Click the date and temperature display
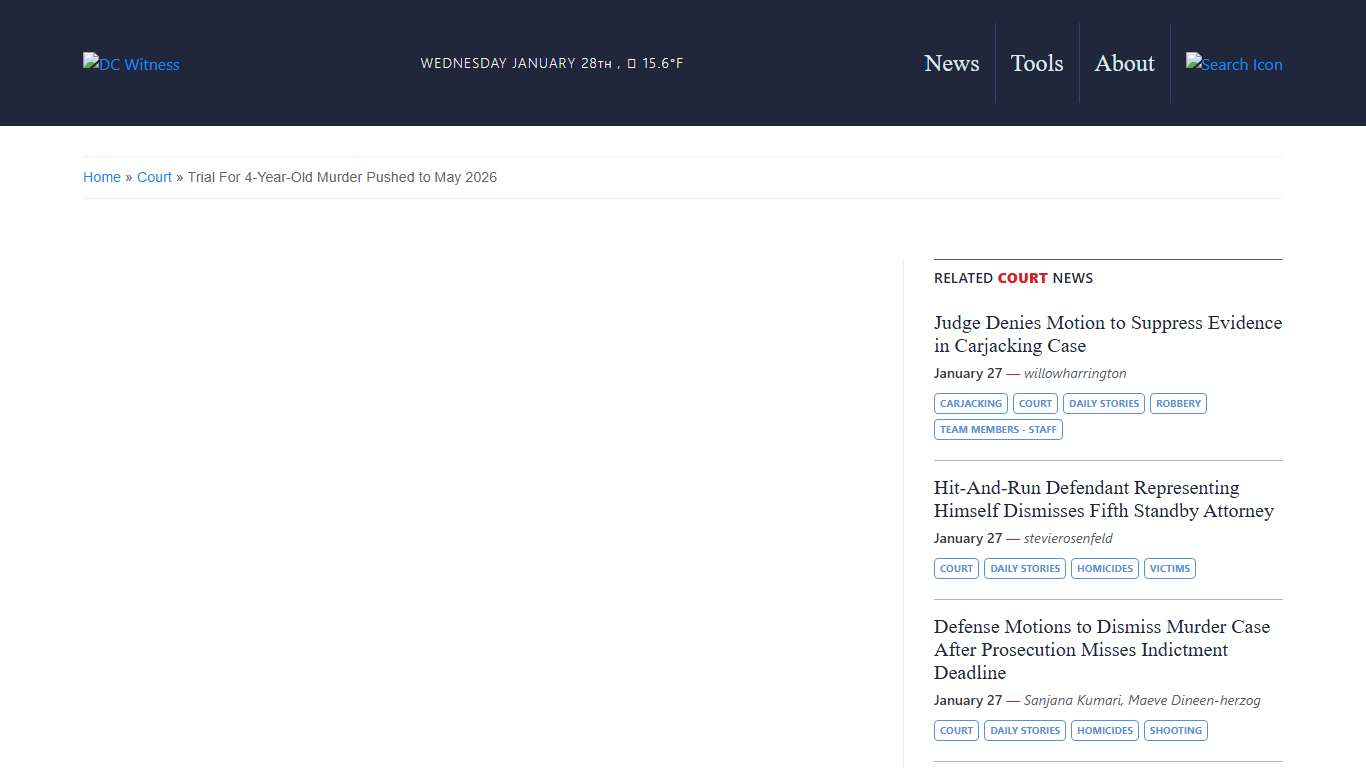 [x=551, y=63]
